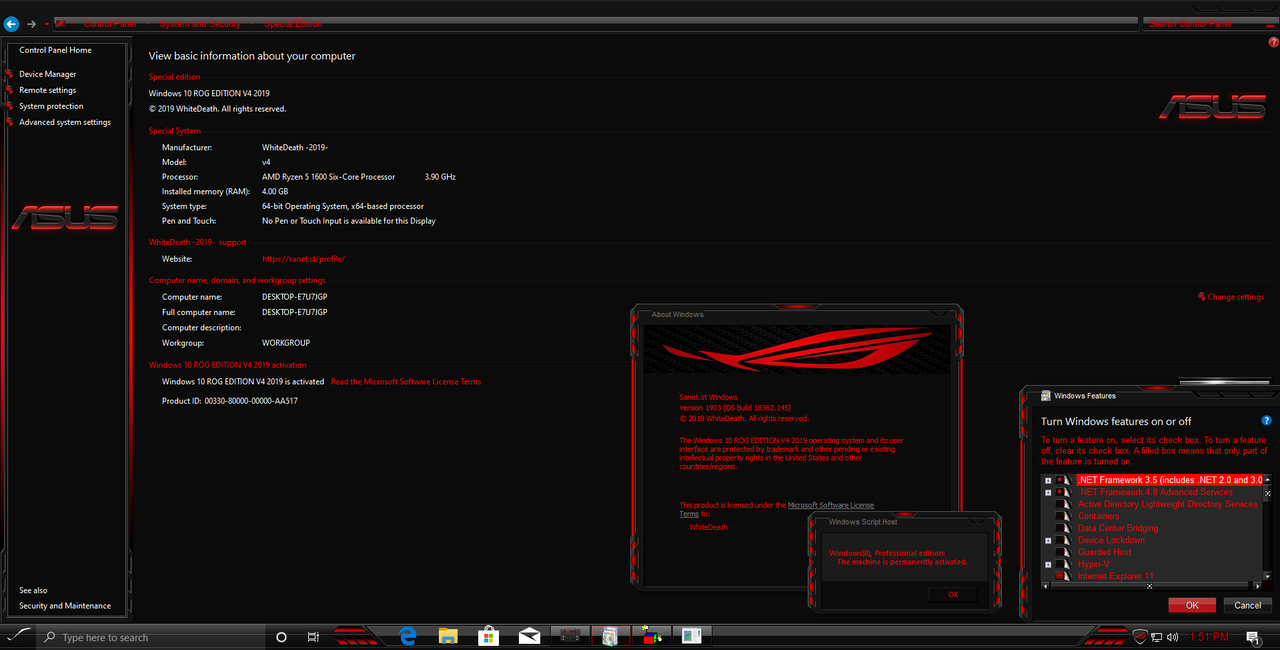The height and width of the screenshot is (650, 1280).
Task: Open Microsoft Store from taskbar
Action: coord(488,636)
